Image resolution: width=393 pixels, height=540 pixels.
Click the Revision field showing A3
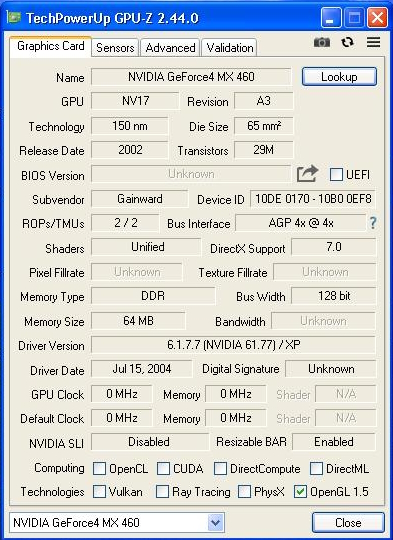point(263,101)
